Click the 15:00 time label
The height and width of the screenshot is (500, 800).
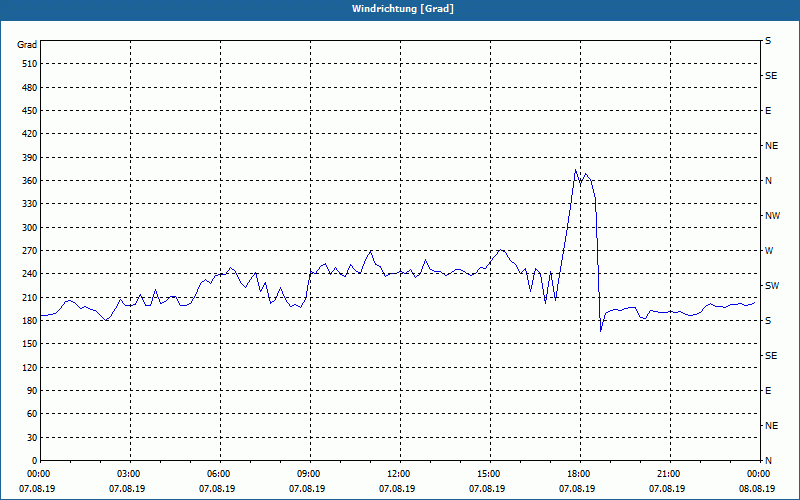coord(489,474)
